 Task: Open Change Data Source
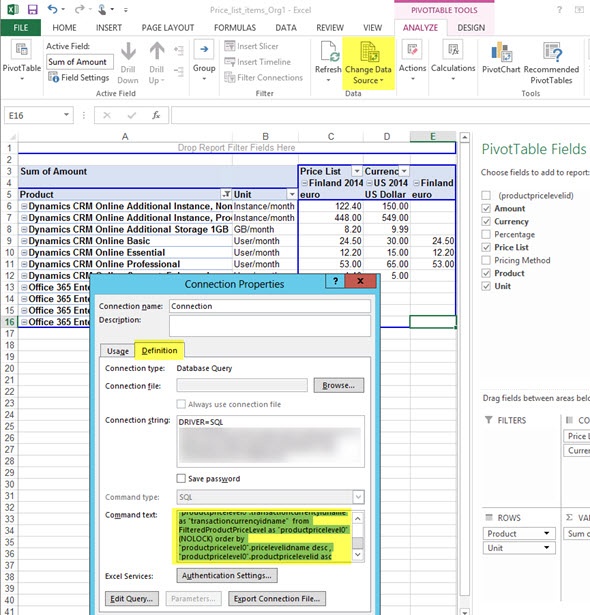(x=368, y=63)
